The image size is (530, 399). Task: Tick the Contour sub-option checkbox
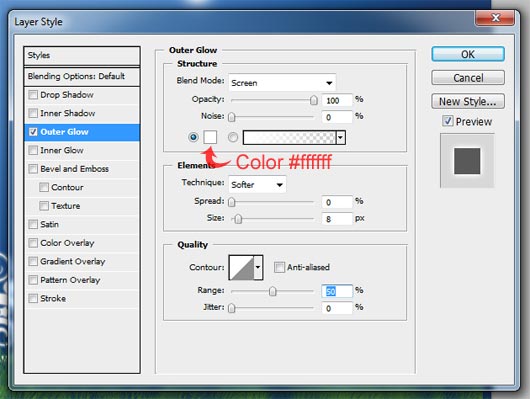[x=44, y=187]
